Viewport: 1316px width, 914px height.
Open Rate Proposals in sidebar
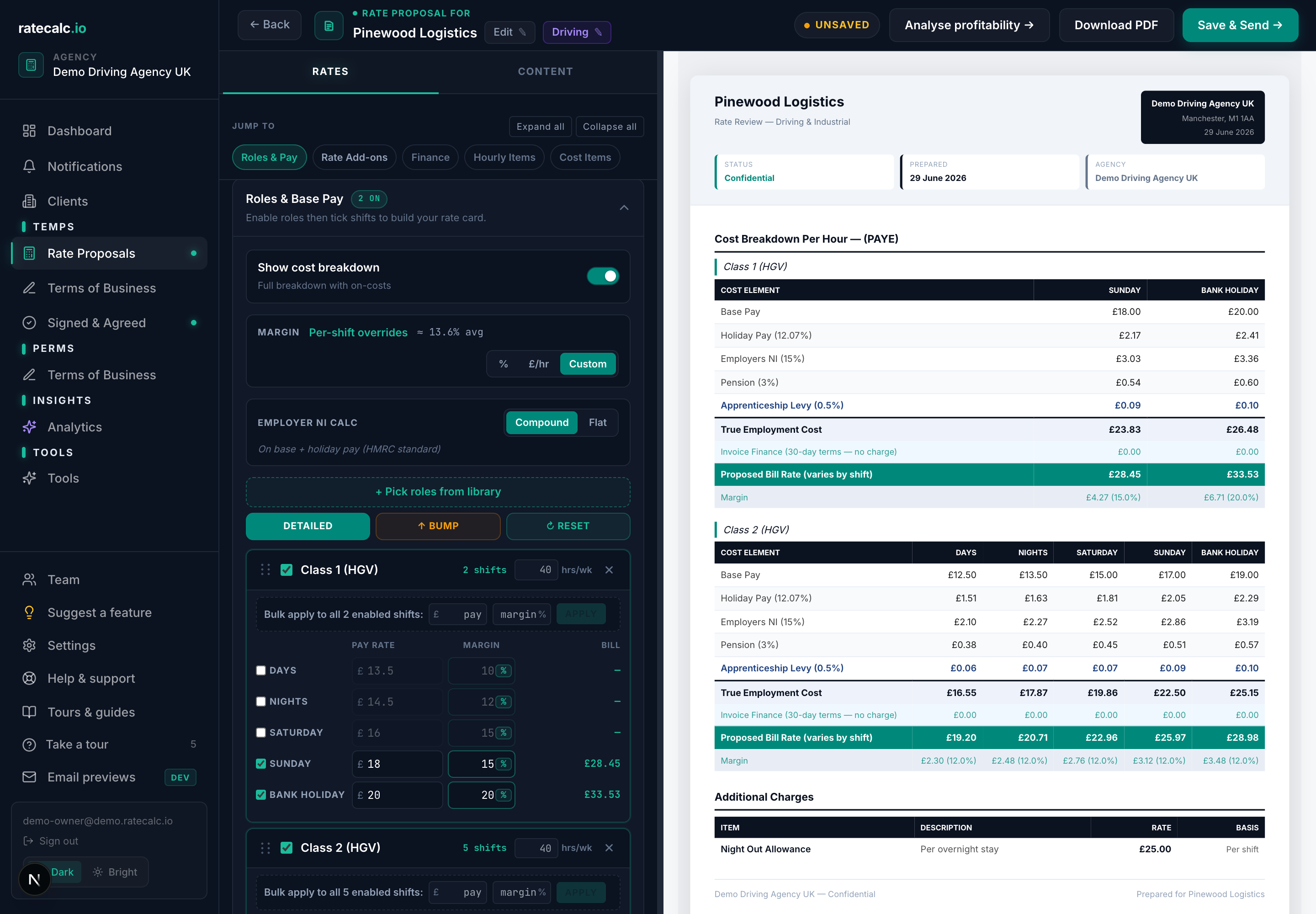pyautogui.click(x=109, y=253)
